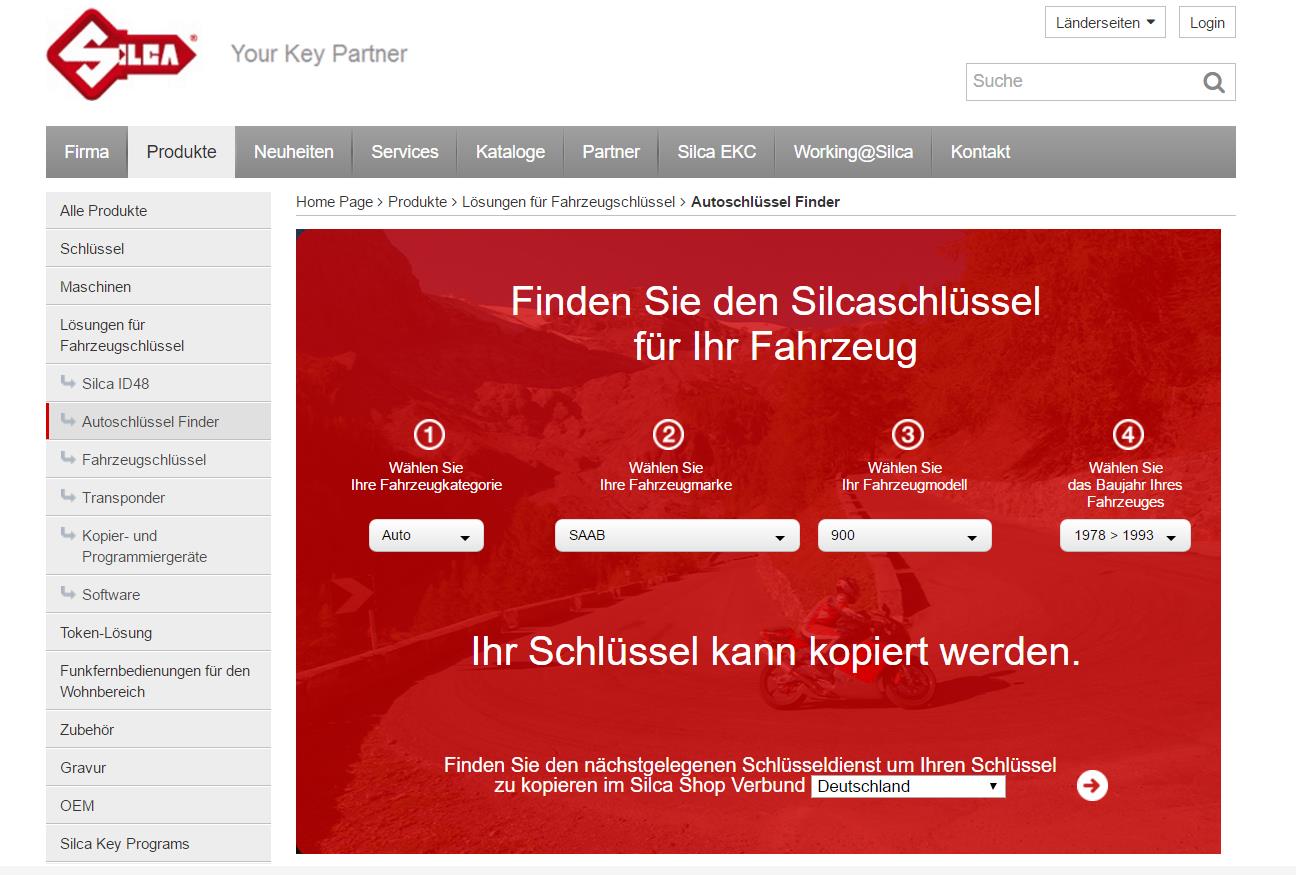
Task: Open the Baujahr 1978 > 1993 dropdown
Action: pyautogui.click(x=1125, y=535)
